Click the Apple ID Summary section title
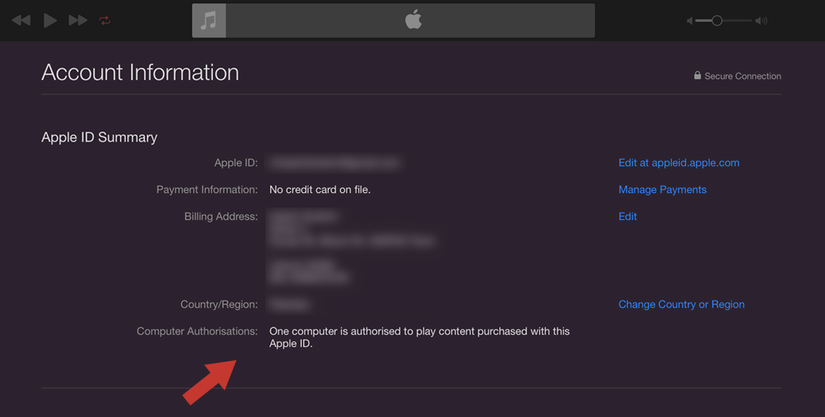The image size is (825, 417). (99, 137)
